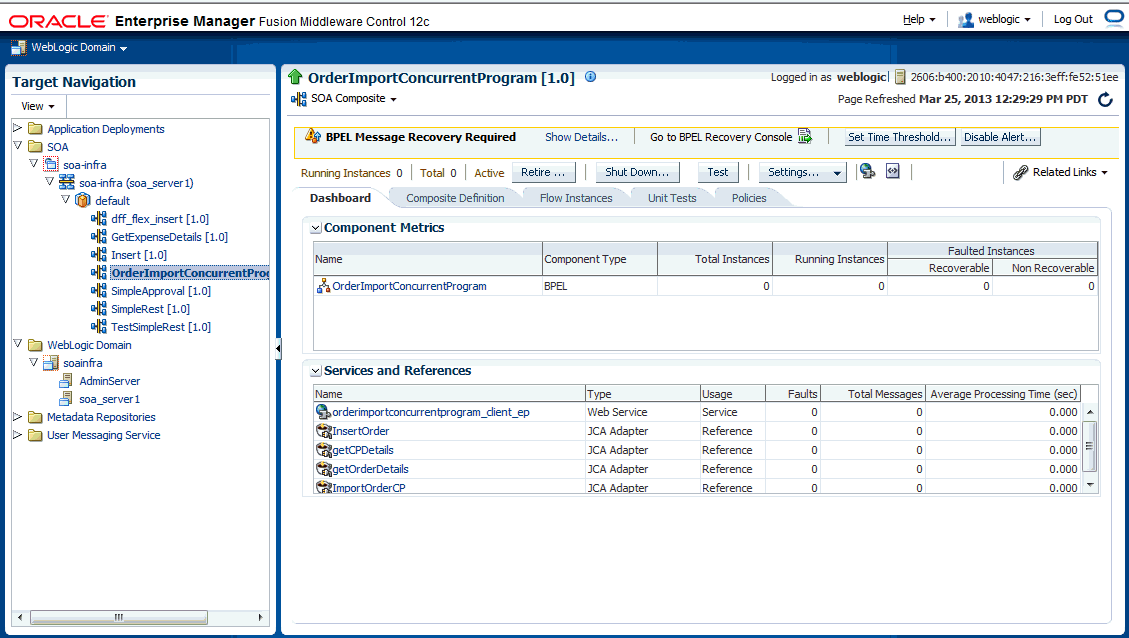The height and width of the screenshot is (638, 1129).
Task: Click the navigation tree horizontal scrollbar
Action: [119, 617]
